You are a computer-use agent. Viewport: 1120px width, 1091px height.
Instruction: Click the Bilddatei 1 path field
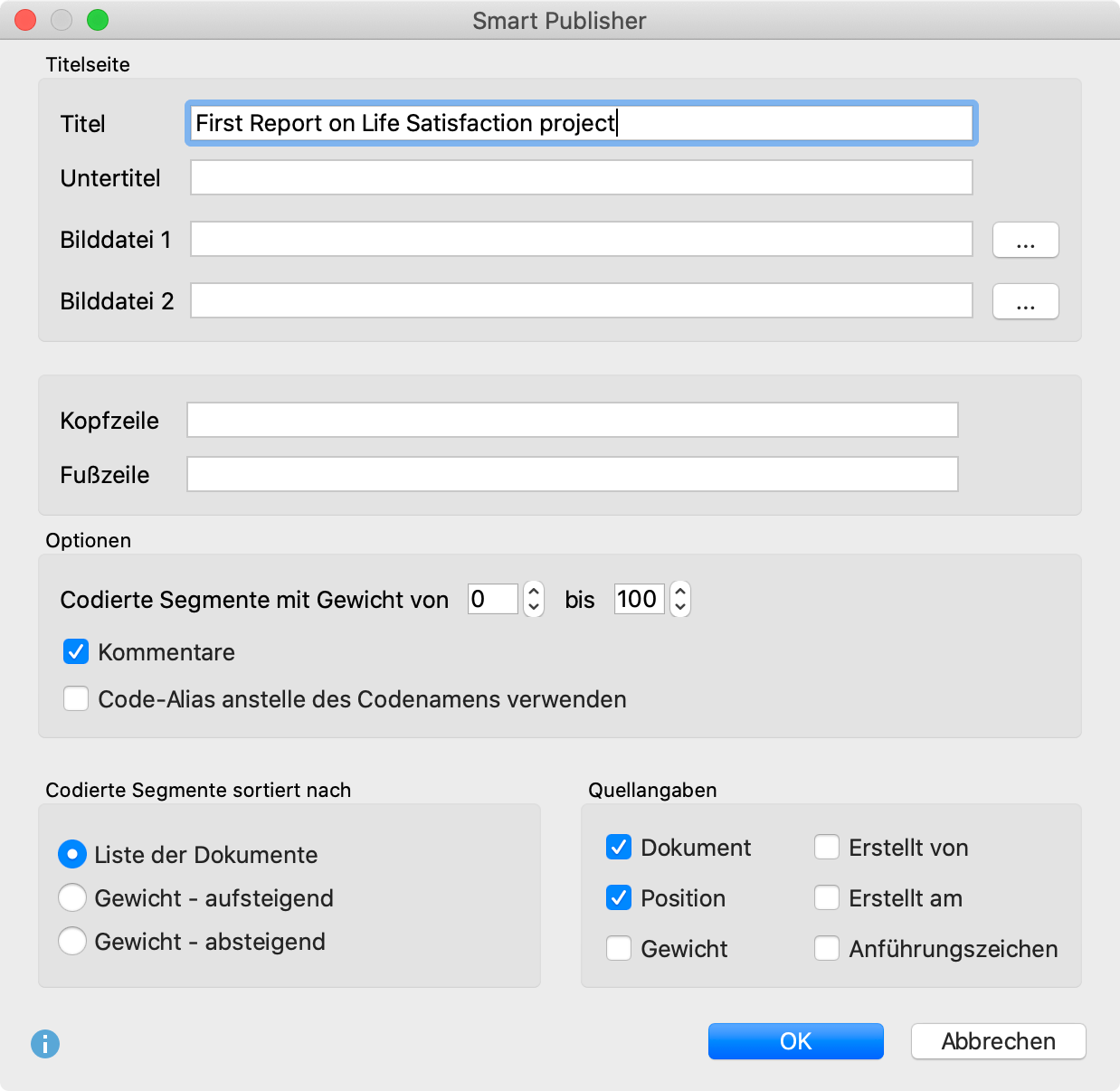click(582, 239)
